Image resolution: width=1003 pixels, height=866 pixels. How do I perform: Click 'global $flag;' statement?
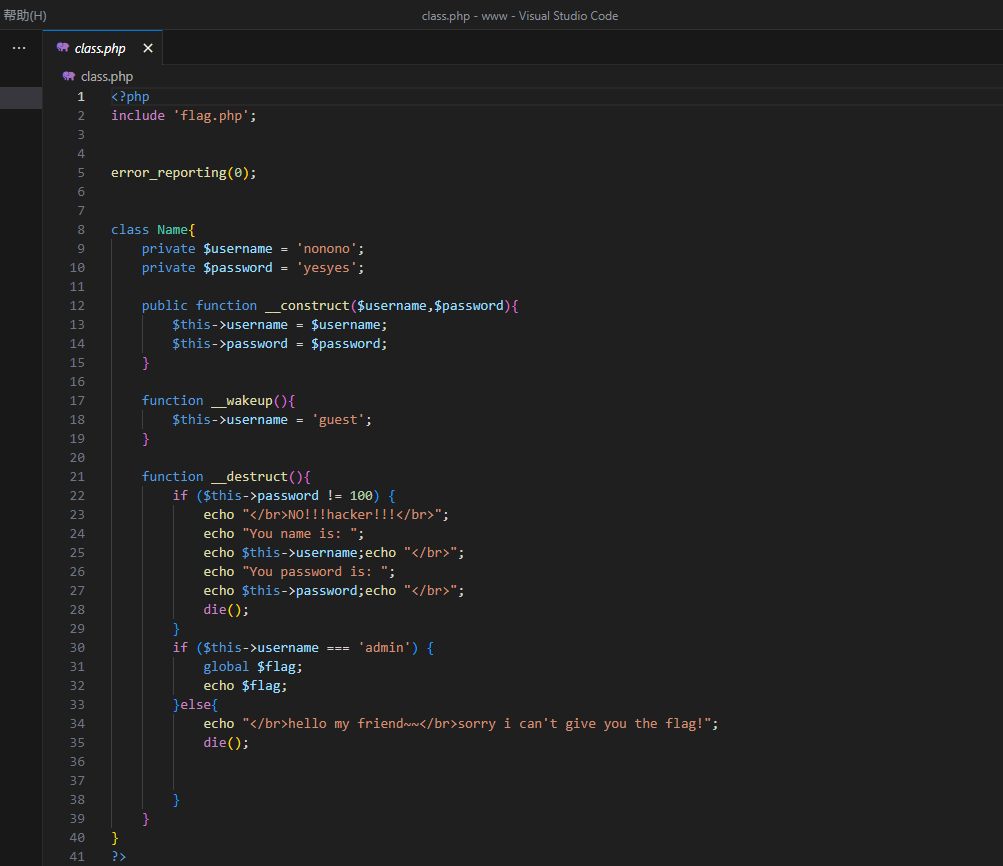[253, 666]
